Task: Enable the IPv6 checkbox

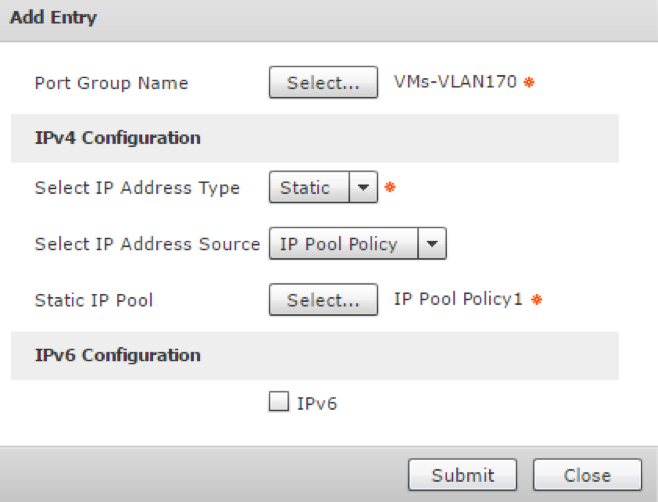Action: [x=280, y=403]
